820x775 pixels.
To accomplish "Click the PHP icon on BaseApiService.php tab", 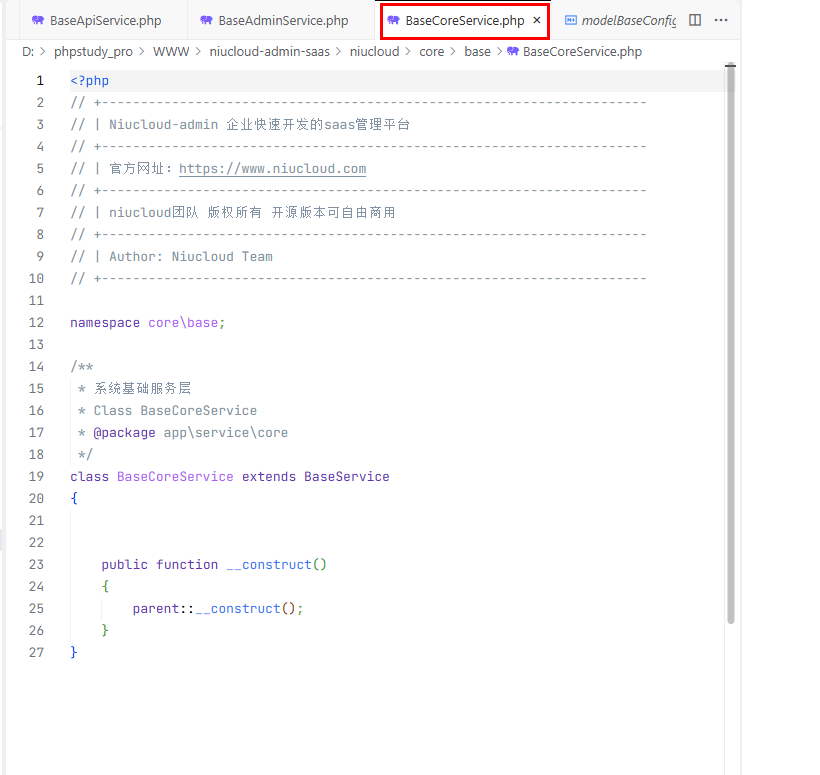I will tap(38, 20).
